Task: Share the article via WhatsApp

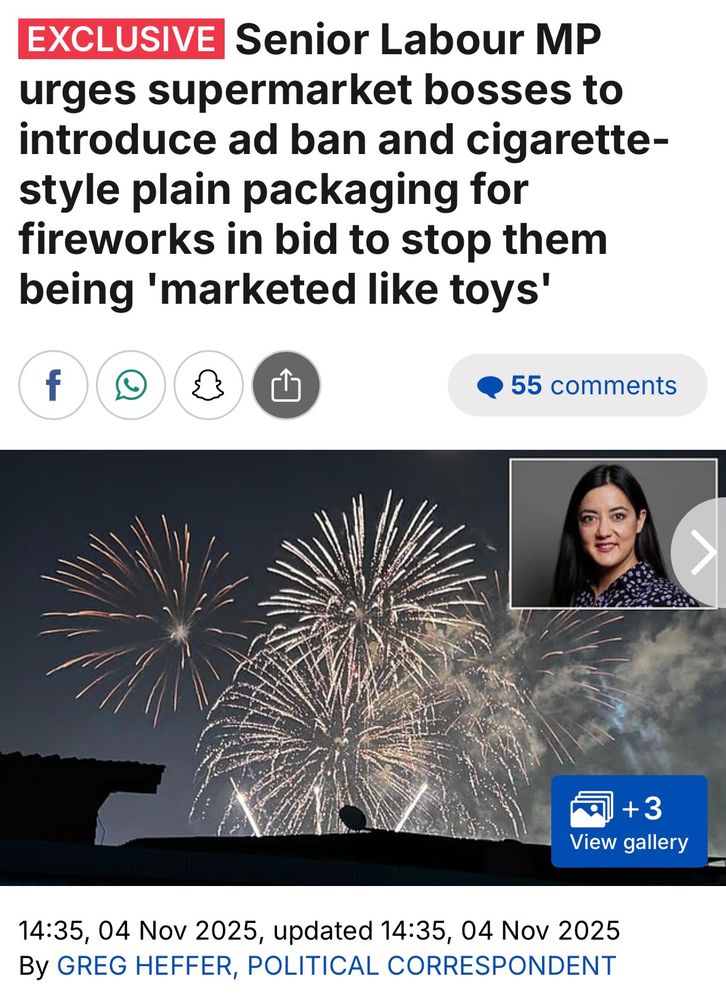Action: [131, 385]
